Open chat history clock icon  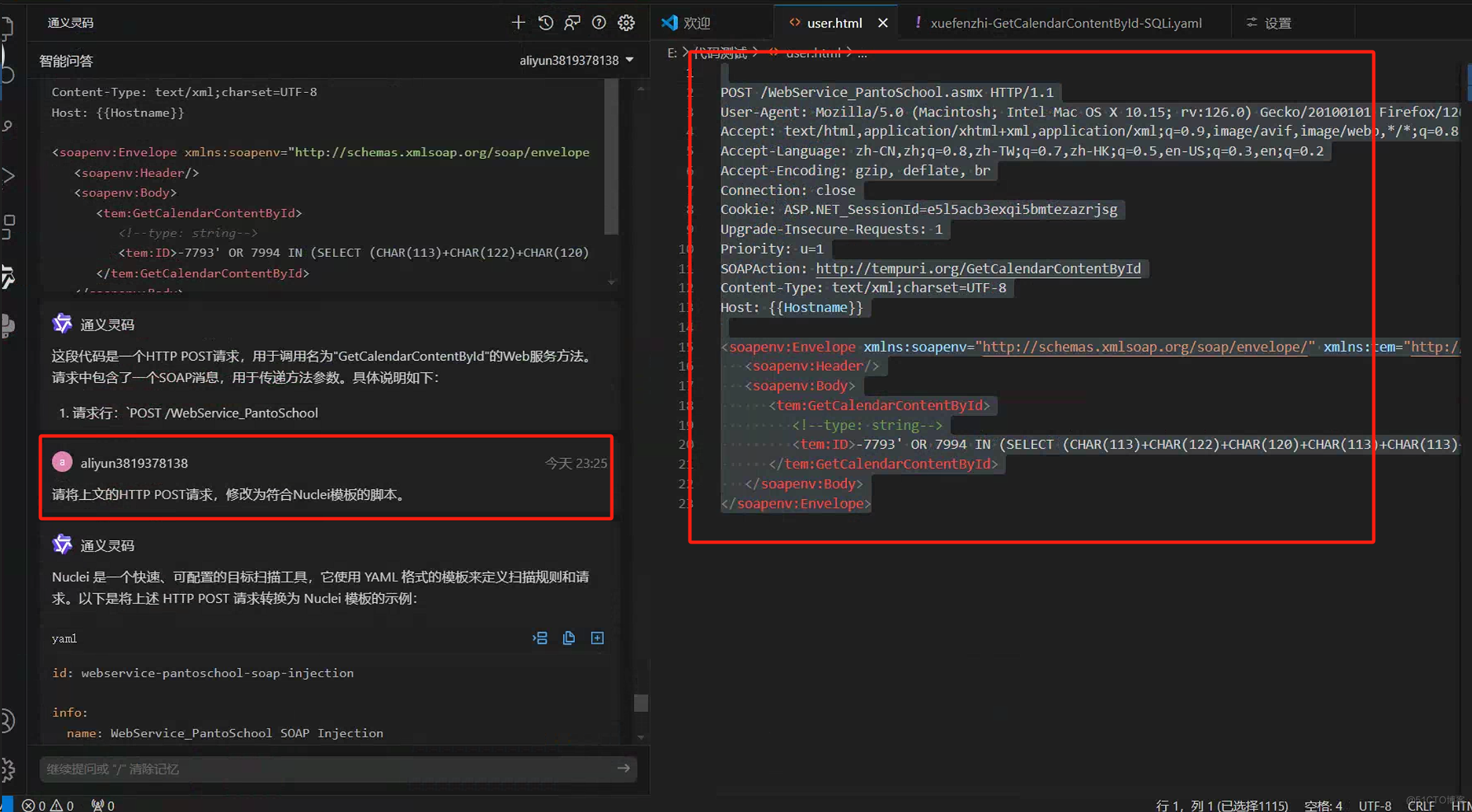[x=545, y=23]
